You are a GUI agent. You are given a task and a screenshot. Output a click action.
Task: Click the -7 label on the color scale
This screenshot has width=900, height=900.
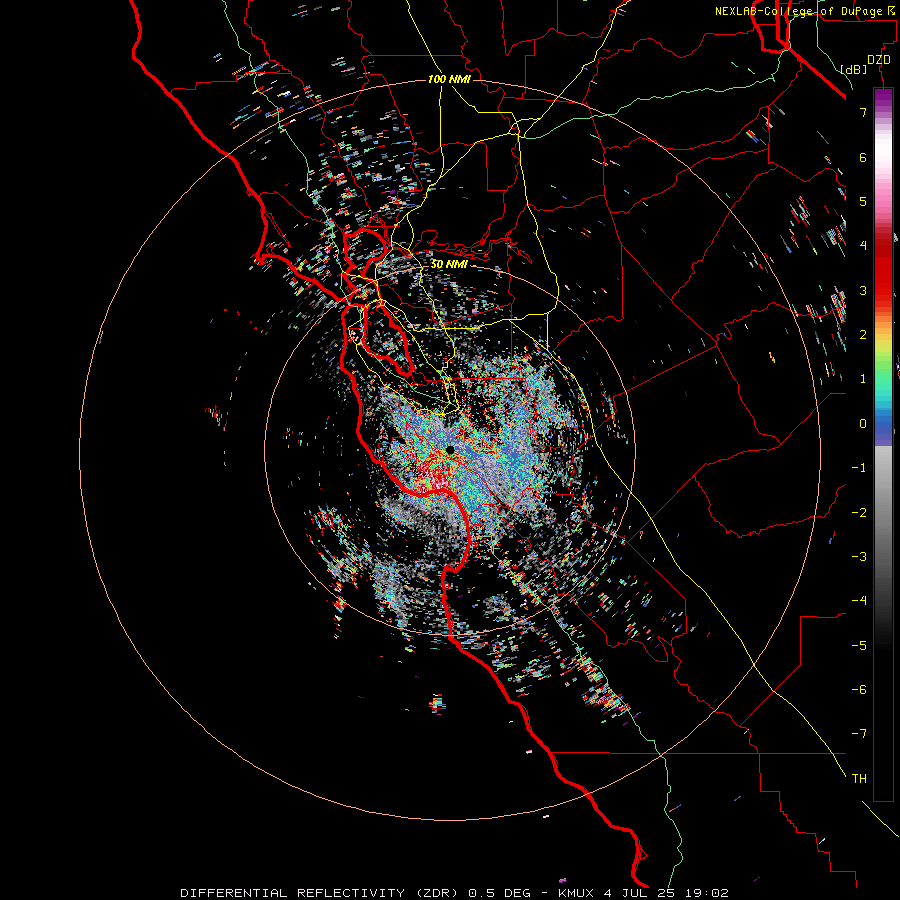(x=859, y=734)
